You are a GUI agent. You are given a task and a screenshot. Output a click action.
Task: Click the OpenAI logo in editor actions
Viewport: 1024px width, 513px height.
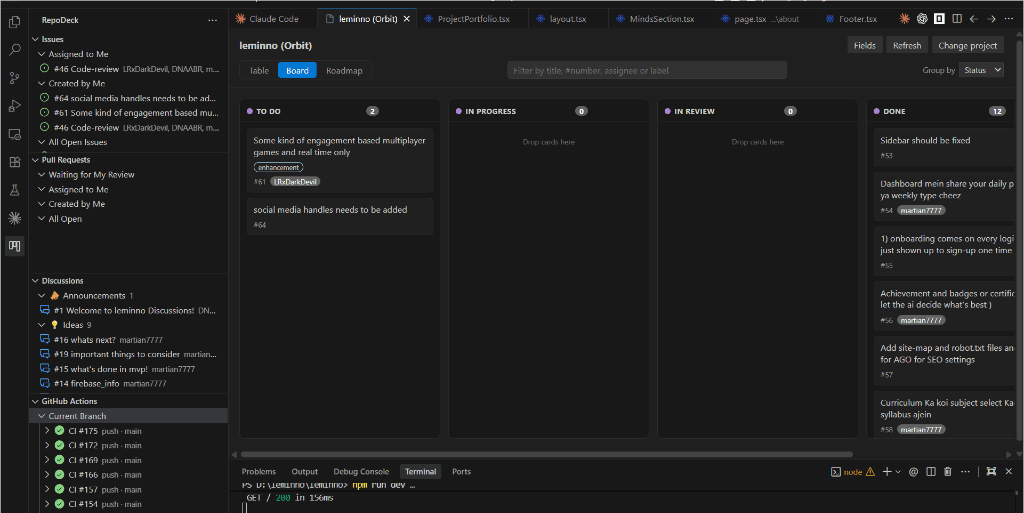click(922, 19)
